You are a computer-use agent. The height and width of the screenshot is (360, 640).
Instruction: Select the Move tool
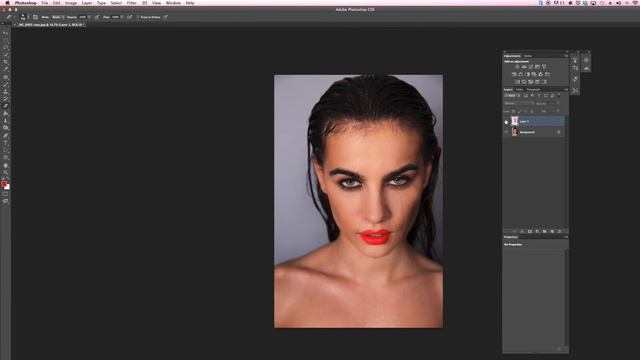(6, 33)
